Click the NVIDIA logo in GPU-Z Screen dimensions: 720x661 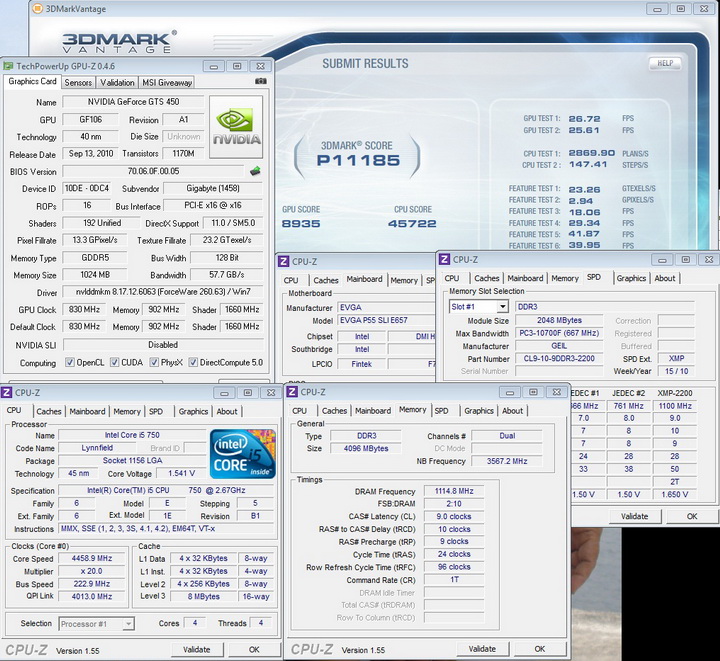coord(237,126)
